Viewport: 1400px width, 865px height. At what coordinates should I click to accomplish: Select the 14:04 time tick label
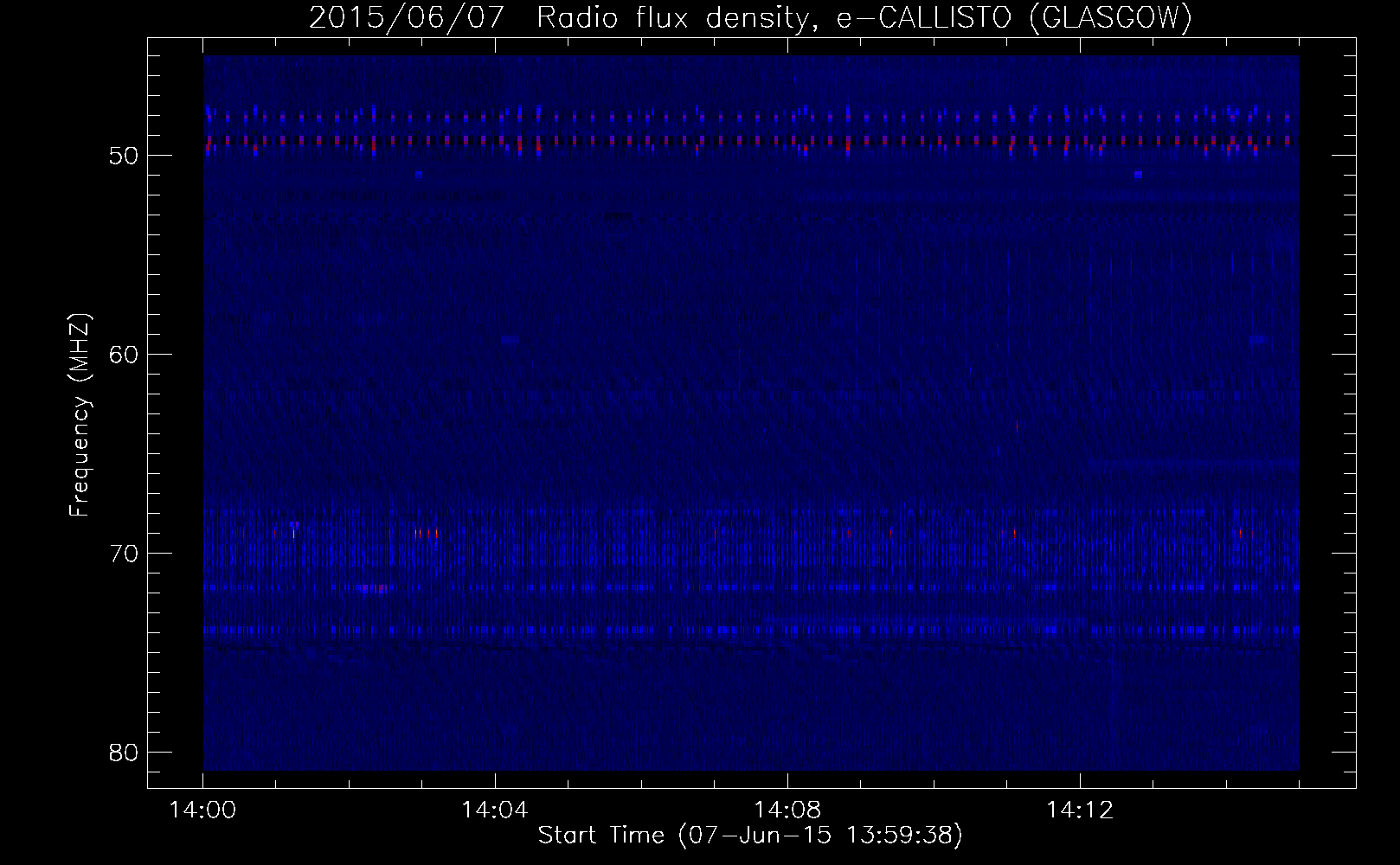click(495, 811)
